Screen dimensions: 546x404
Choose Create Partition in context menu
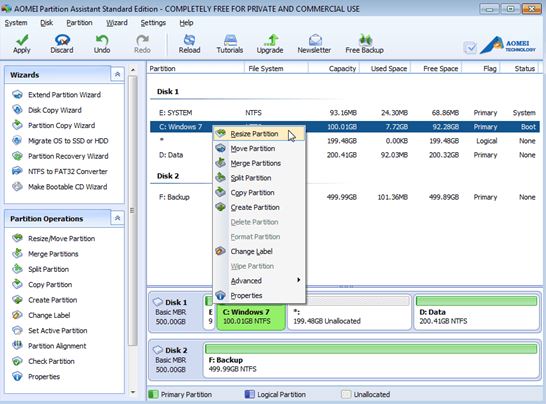click(259, 207)
